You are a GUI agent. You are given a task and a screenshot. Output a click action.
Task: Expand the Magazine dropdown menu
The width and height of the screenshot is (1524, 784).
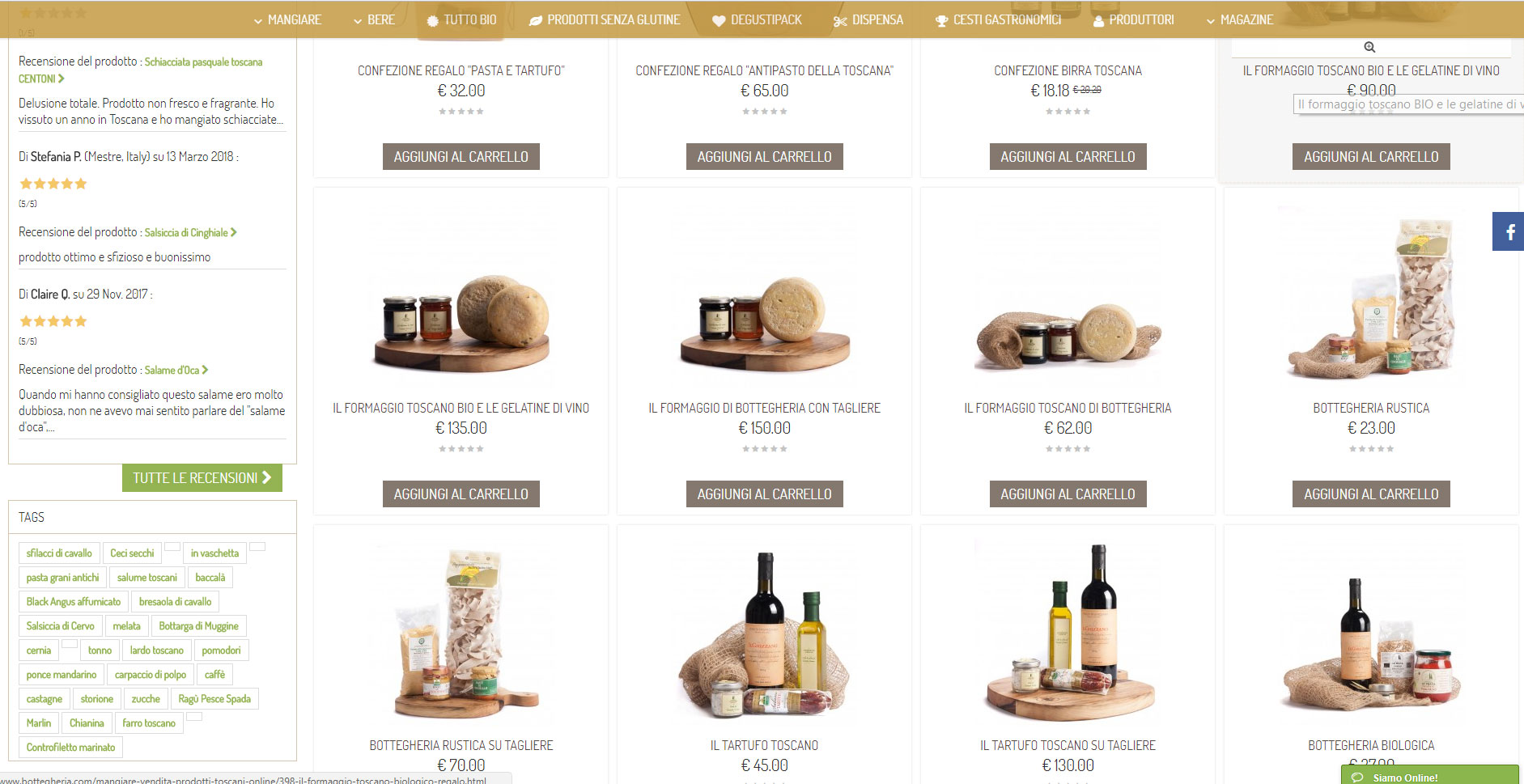click(1239, 19)
